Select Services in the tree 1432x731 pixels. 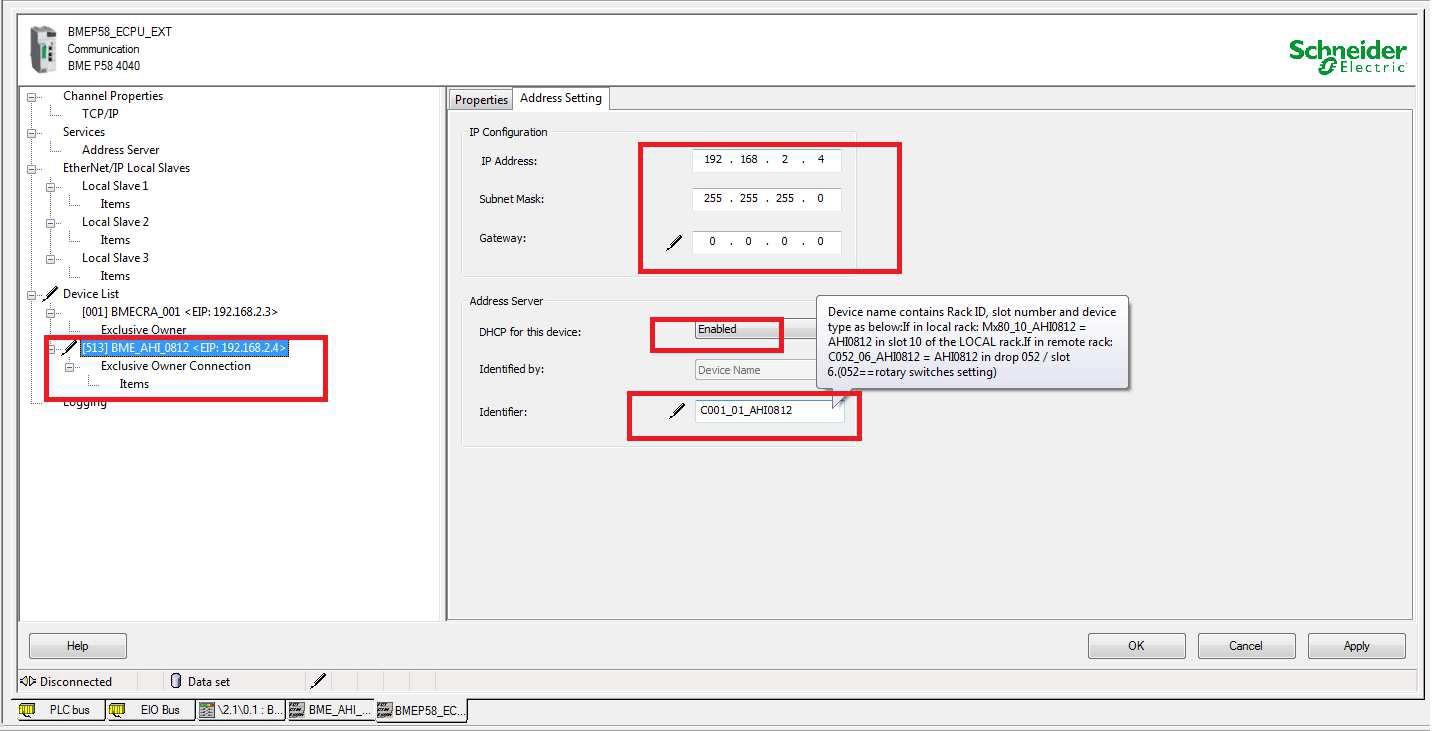tap(84, 132)
